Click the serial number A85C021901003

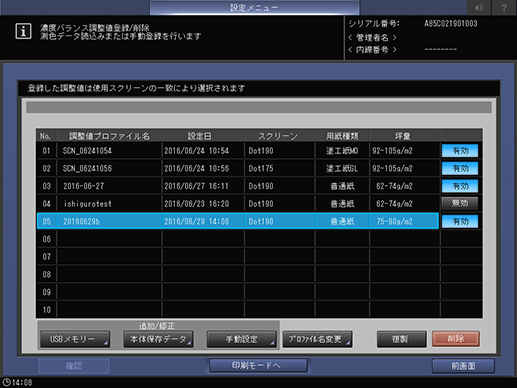(x=451, y=24)
